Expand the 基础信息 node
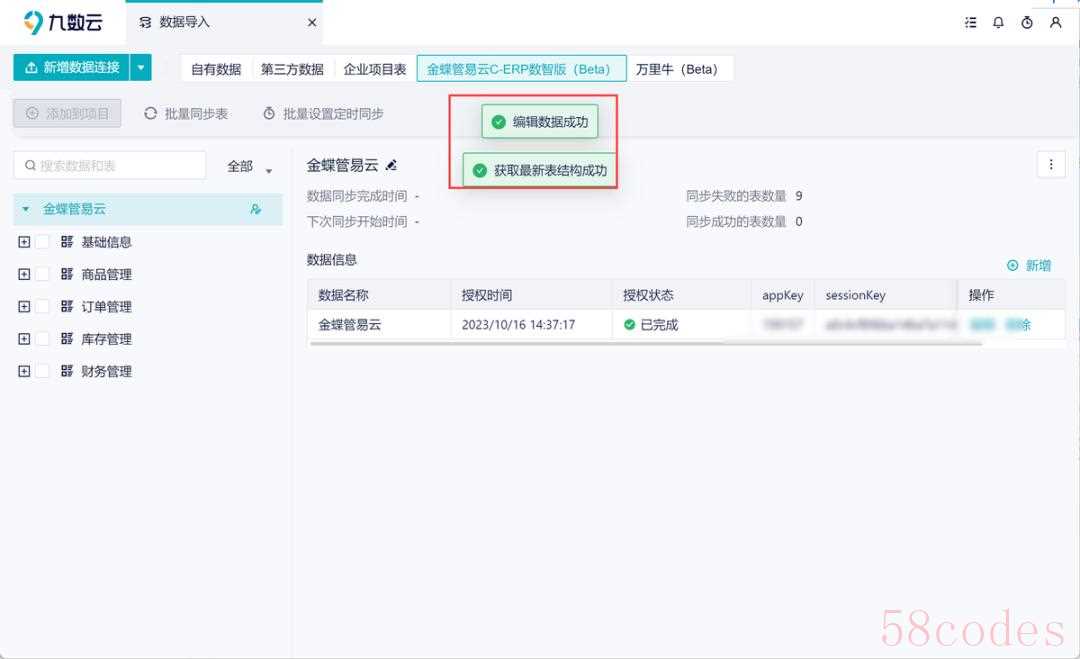 [x=24, y=242]
